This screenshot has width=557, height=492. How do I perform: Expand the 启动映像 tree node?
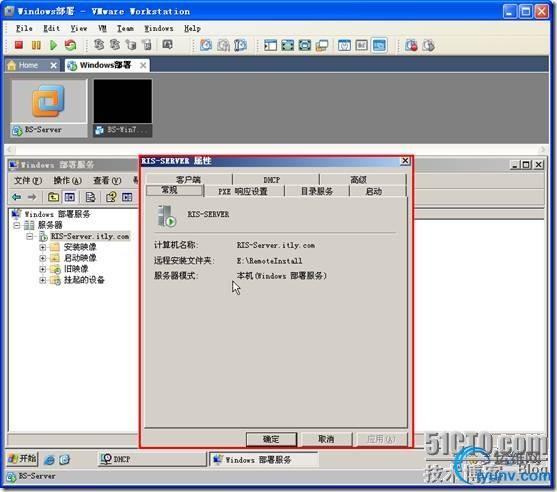pos(43,258)
